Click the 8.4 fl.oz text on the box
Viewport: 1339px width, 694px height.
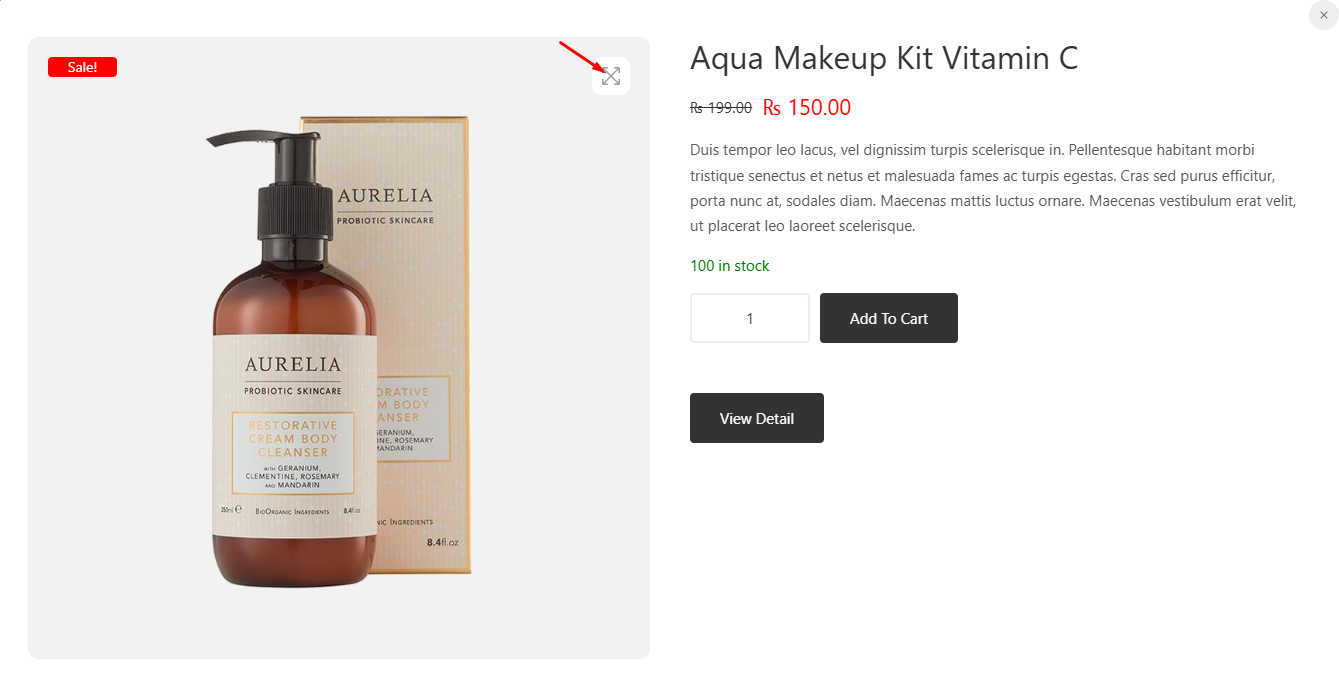(x=442, y=542)
